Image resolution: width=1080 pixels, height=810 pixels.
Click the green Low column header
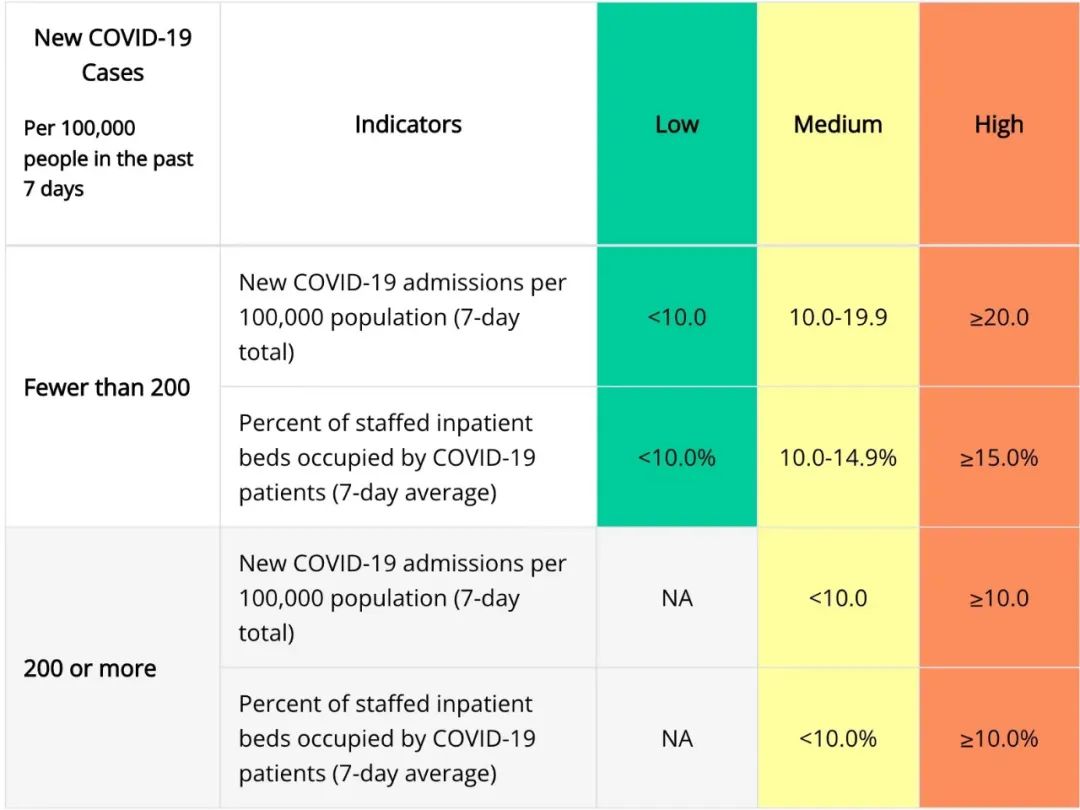pos(676,124)
